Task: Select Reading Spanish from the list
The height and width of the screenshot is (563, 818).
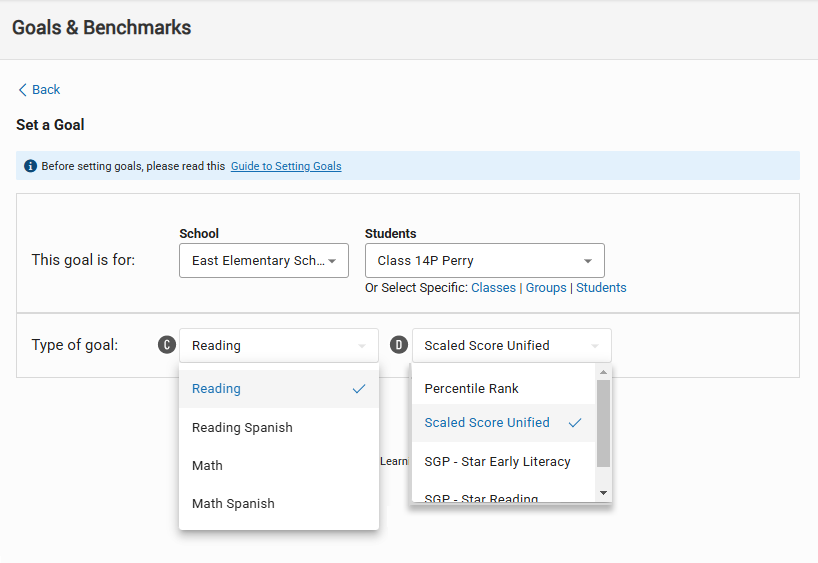Action: [x=243, y=428]
